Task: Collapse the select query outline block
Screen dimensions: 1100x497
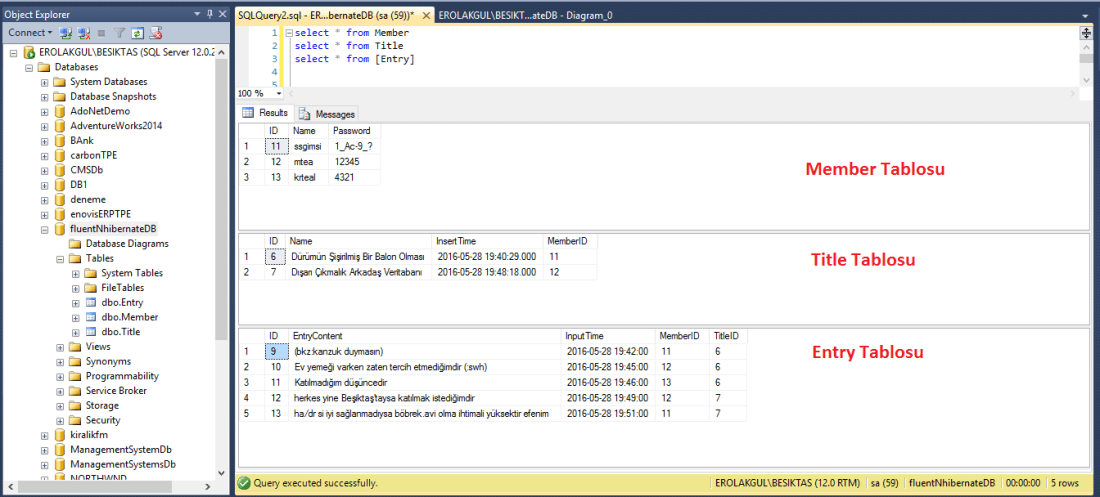Action: point(288,33)
